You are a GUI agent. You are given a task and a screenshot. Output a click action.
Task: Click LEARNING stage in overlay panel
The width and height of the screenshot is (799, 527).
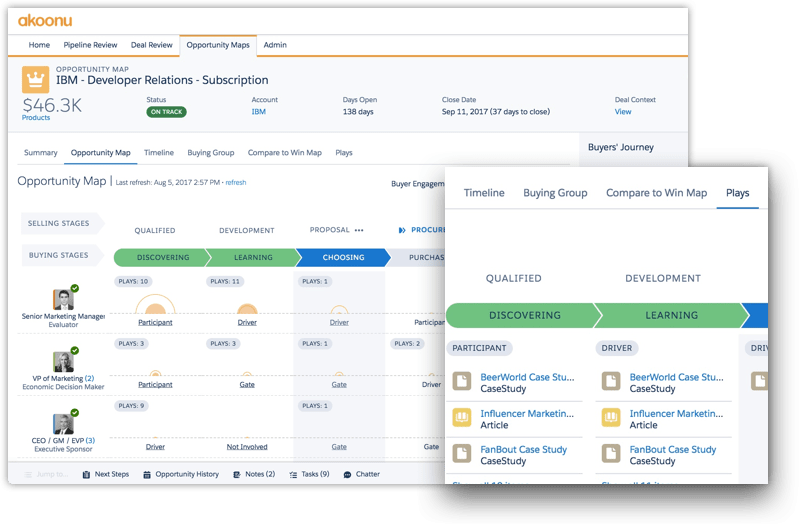tap(672, 315)
